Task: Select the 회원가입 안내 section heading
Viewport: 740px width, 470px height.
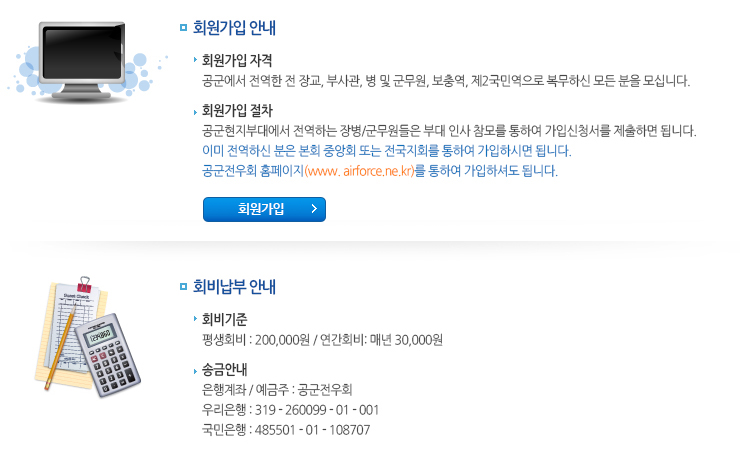Action: point(234,28)
